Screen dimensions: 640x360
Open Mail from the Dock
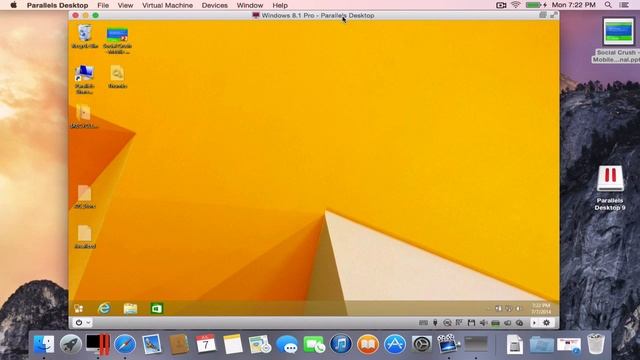click(x=152, y=344)
